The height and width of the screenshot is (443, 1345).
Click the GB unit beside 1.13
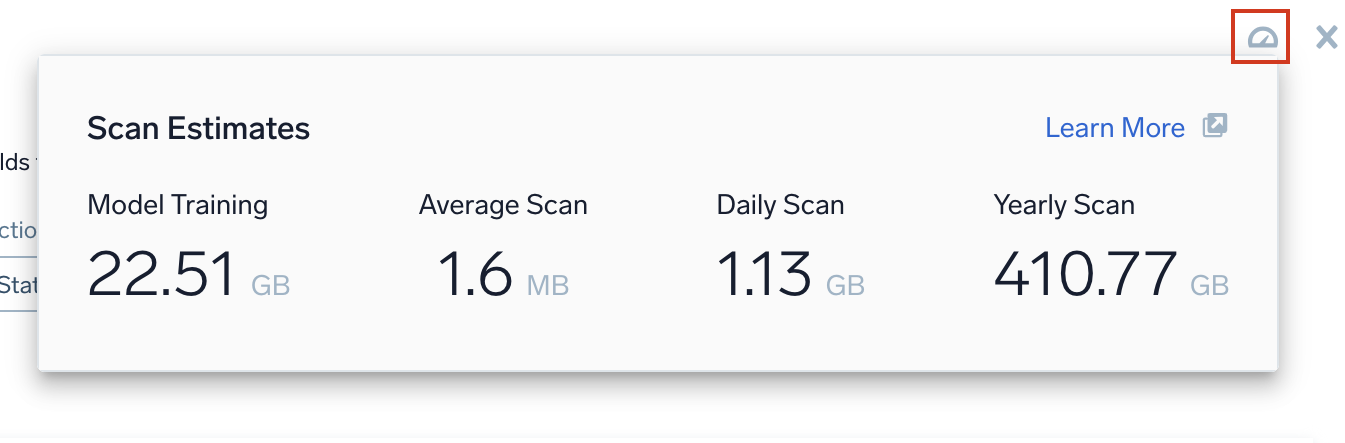coord(845,285)
